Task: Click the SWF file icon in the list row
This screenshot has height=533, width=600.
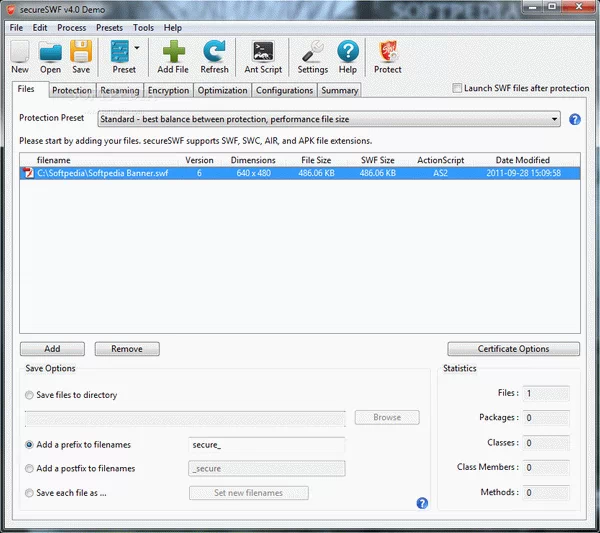Action: coord(28,173)
